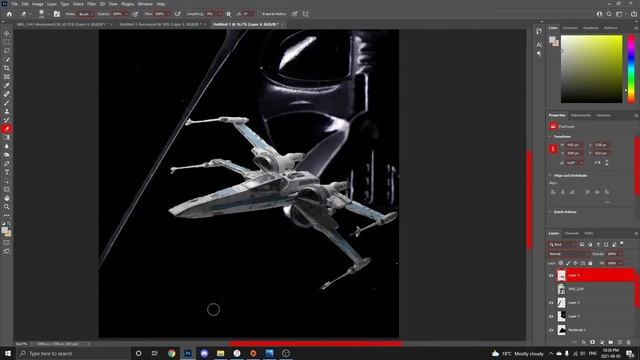
Task: Open the collapsed History panel icon
Action: click(x=539, y=31)
